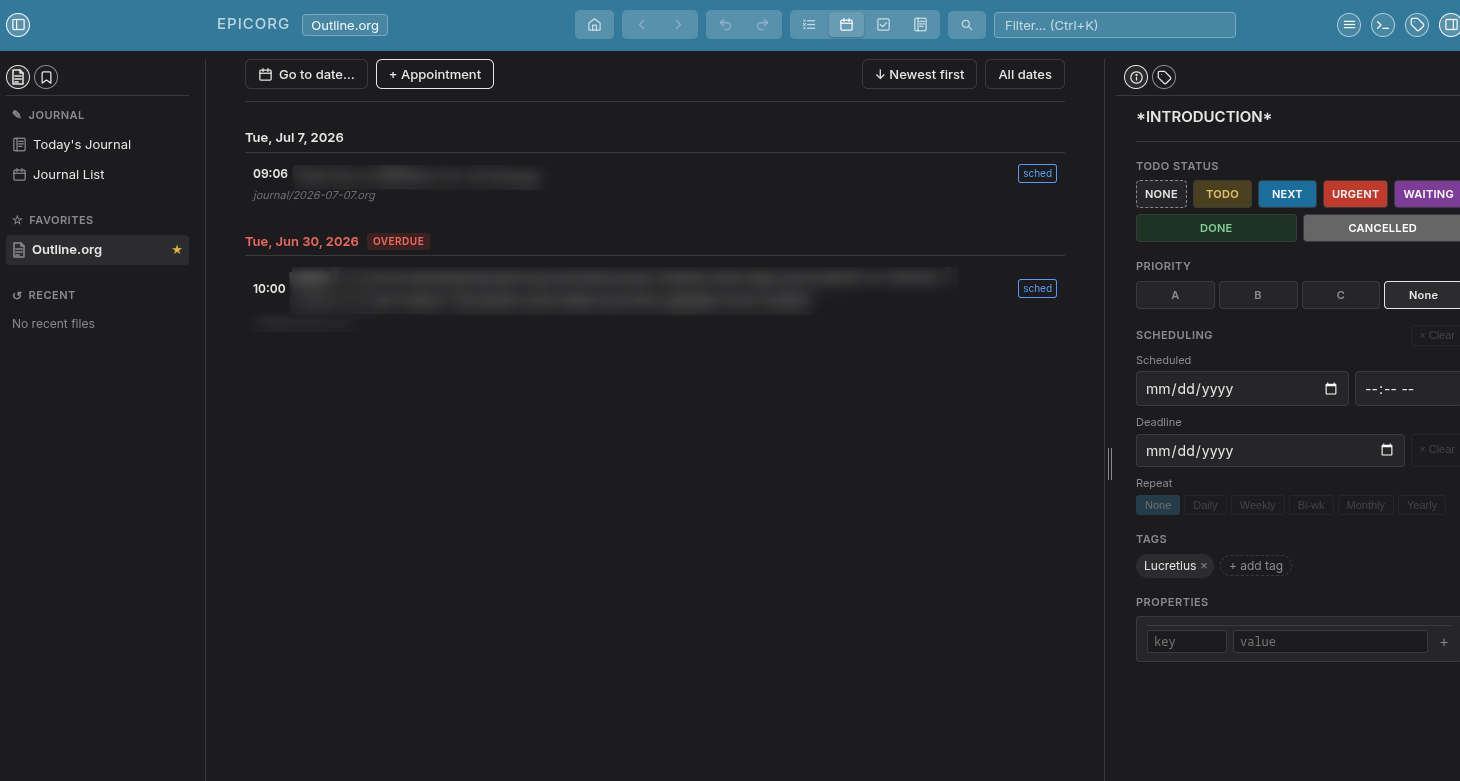This screenshot has height=781, width=1460.
Task: Mark the heading as CANCELLED
Action: click(x=1382, y=228)
